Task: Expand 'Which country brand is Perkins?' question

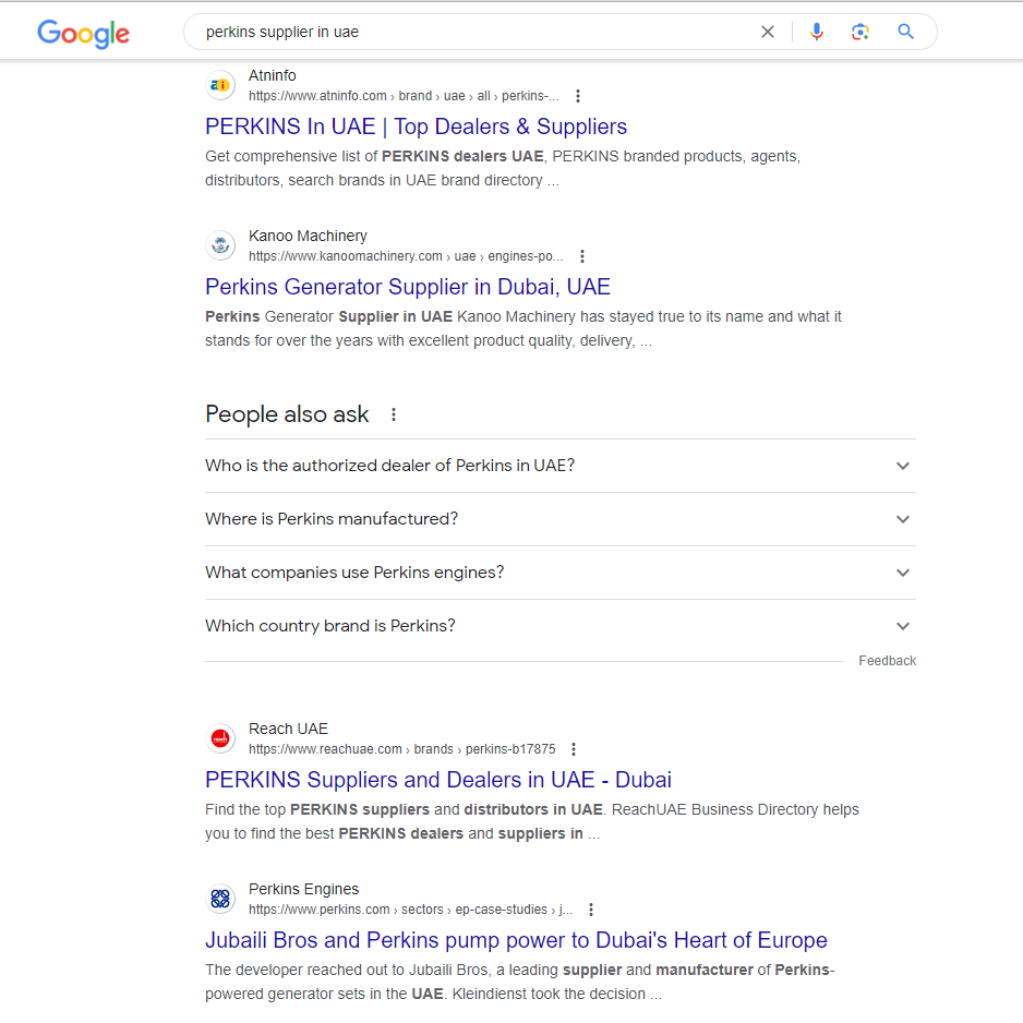Action: click(x=902, y=626)
